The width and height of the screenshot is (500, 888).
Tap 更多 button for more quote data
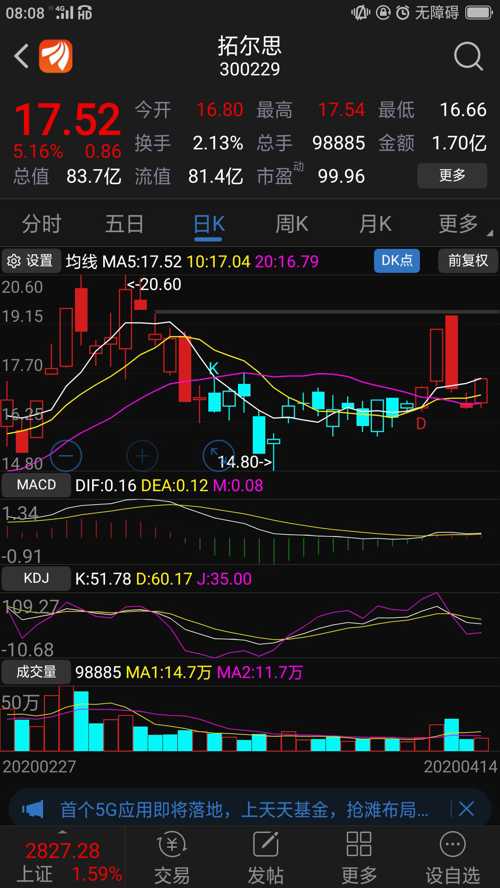(x=452, y=176)
